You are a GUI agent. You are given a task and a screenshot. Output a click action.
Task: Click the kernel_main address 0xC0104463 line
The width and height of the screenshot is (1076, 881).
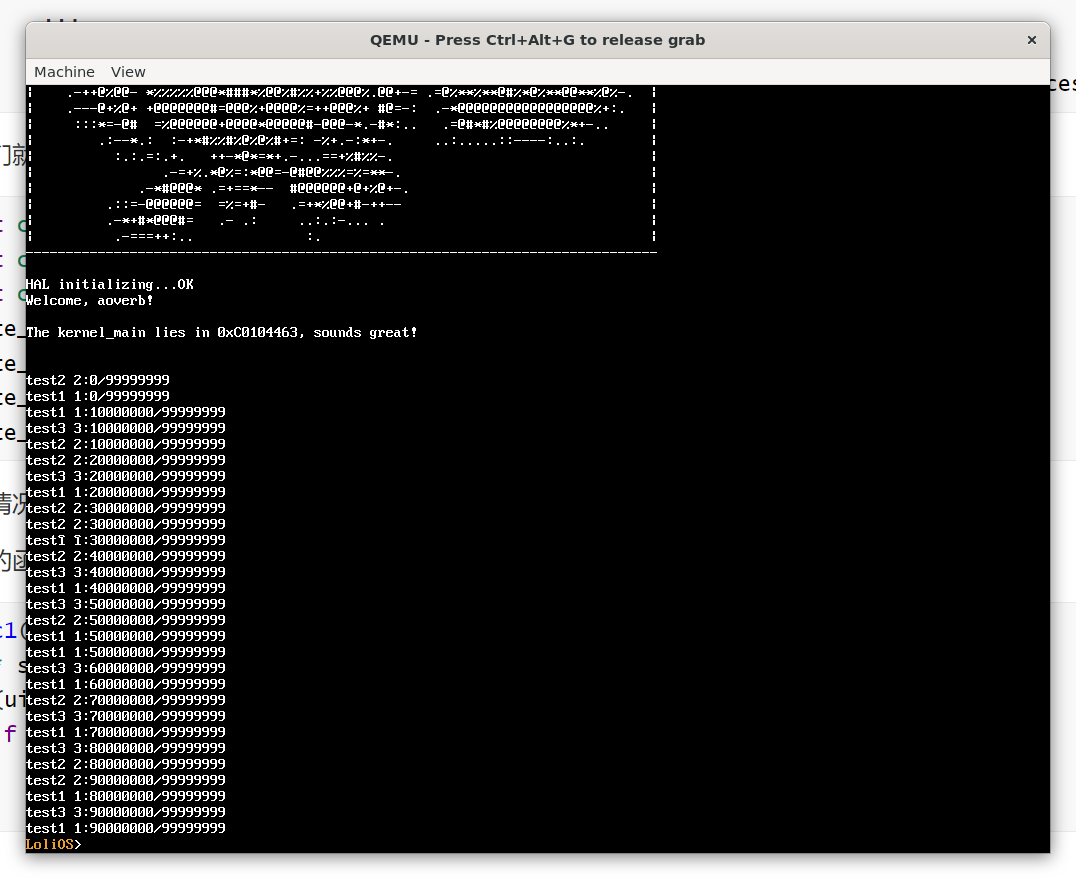point(221,333)
